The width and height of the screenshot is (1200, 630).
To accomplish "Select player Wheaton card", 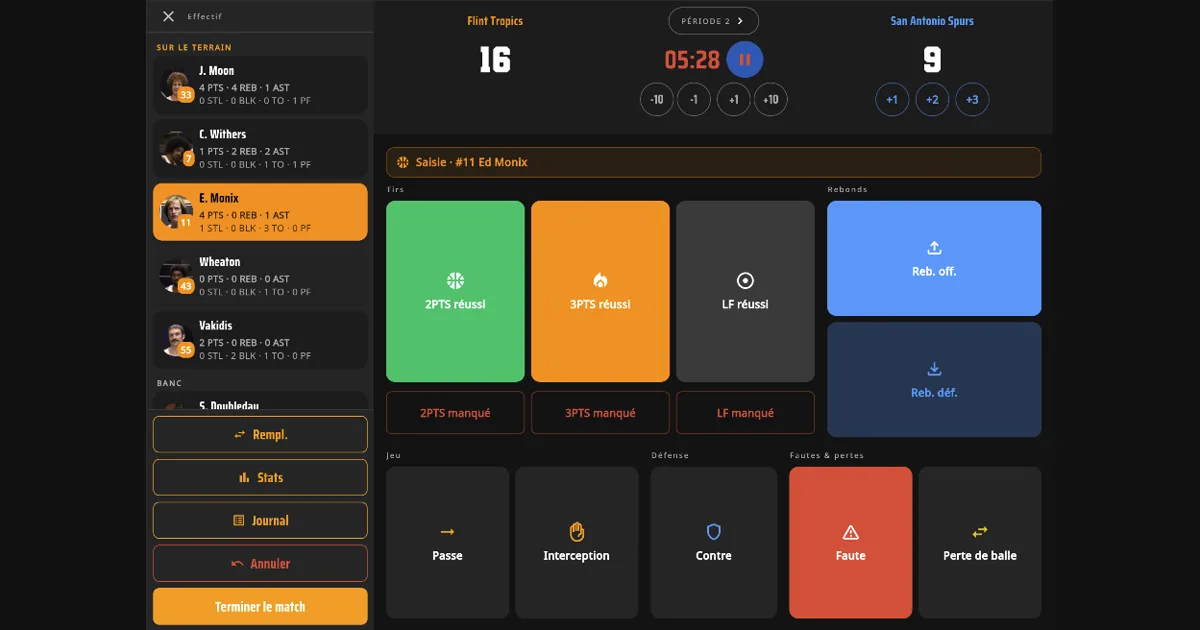I will tap(260, 276).
